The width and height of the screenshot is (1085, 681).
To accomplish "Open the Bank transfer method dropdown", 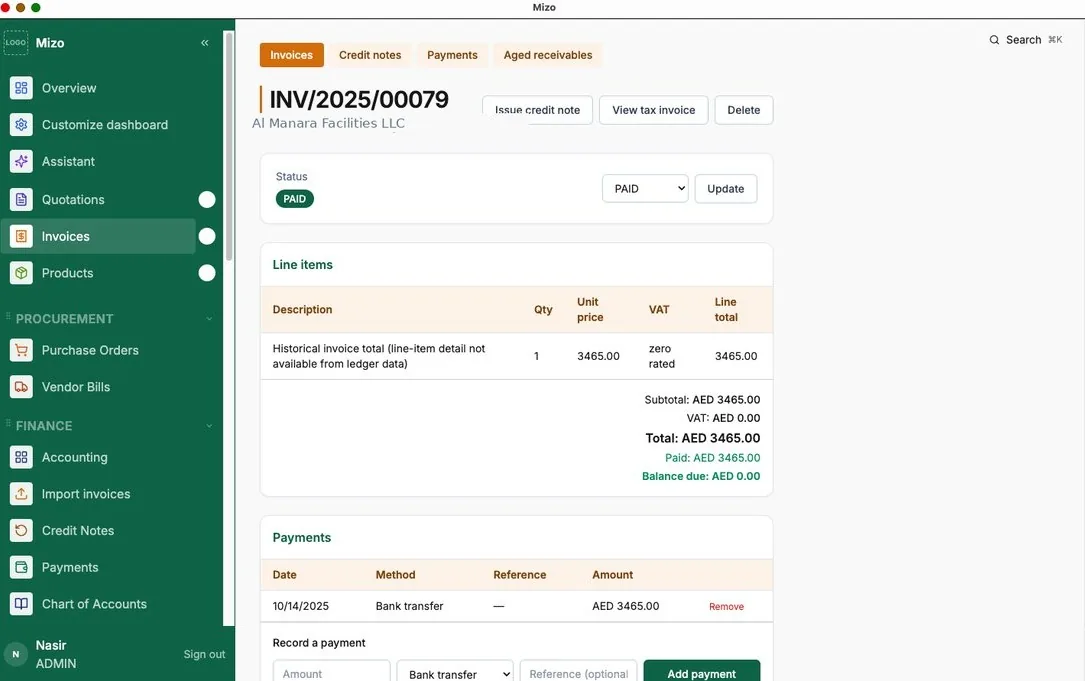I will (455, 673).
